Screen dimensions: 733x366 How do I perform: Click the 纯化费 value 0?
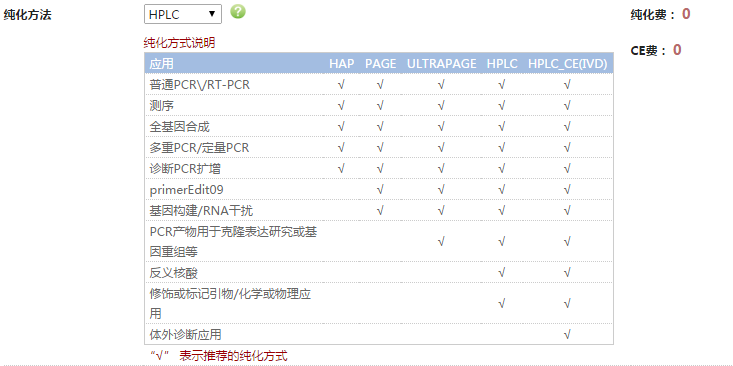pyautogui.click(x=686, y=14)
